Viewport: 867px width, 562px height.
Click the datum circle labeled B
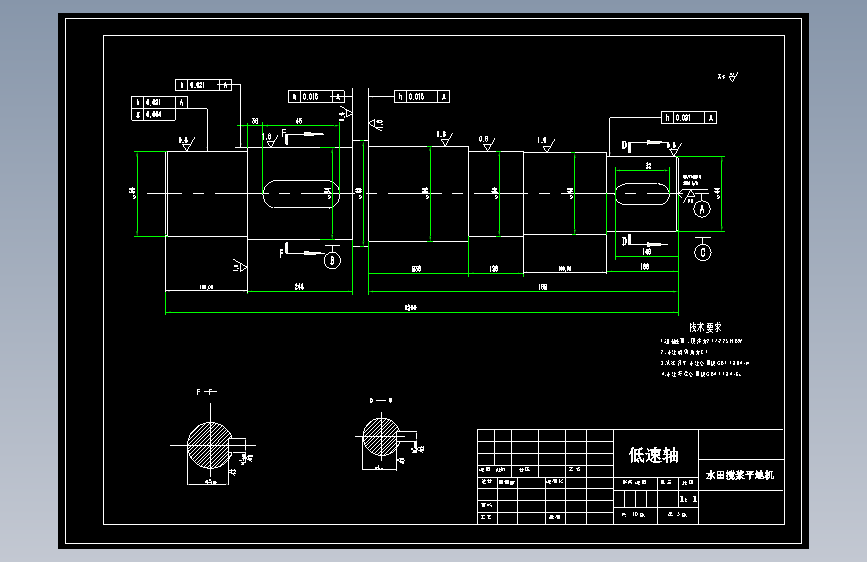coord(332,260)
